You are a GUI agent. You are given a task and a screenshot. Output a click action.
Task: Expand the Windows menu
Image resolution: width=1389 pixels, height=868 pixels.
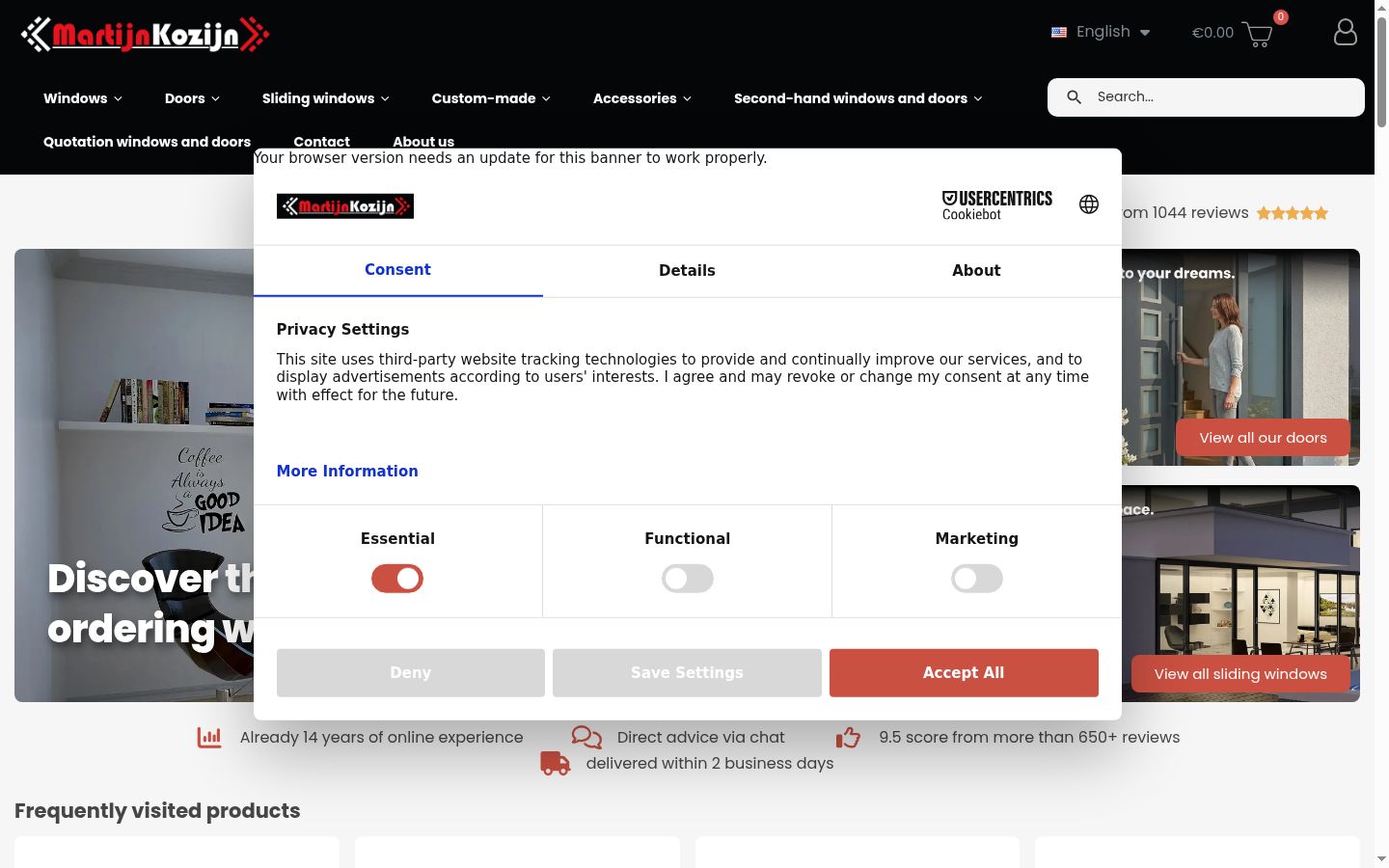point(83,98)
